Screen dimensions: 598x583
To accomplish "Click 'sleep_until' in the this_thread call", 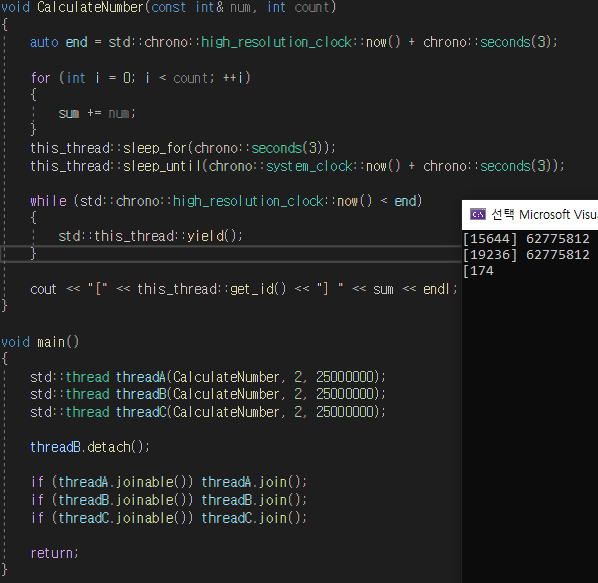I will [x=162, y=166].
